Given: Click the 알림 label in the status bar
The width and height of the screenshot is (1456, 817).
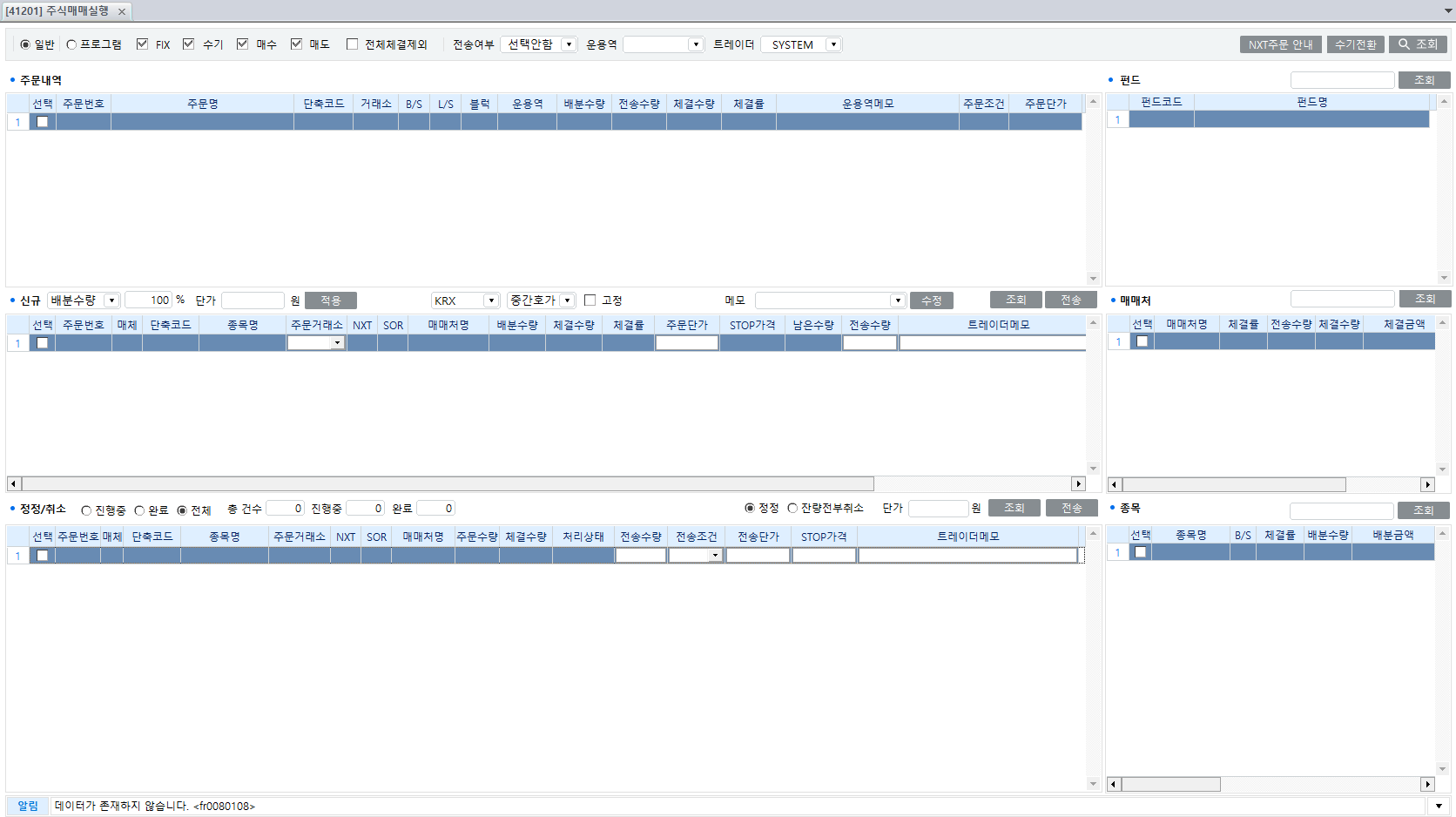Looking at the screenshot, I should click(28, 807).
